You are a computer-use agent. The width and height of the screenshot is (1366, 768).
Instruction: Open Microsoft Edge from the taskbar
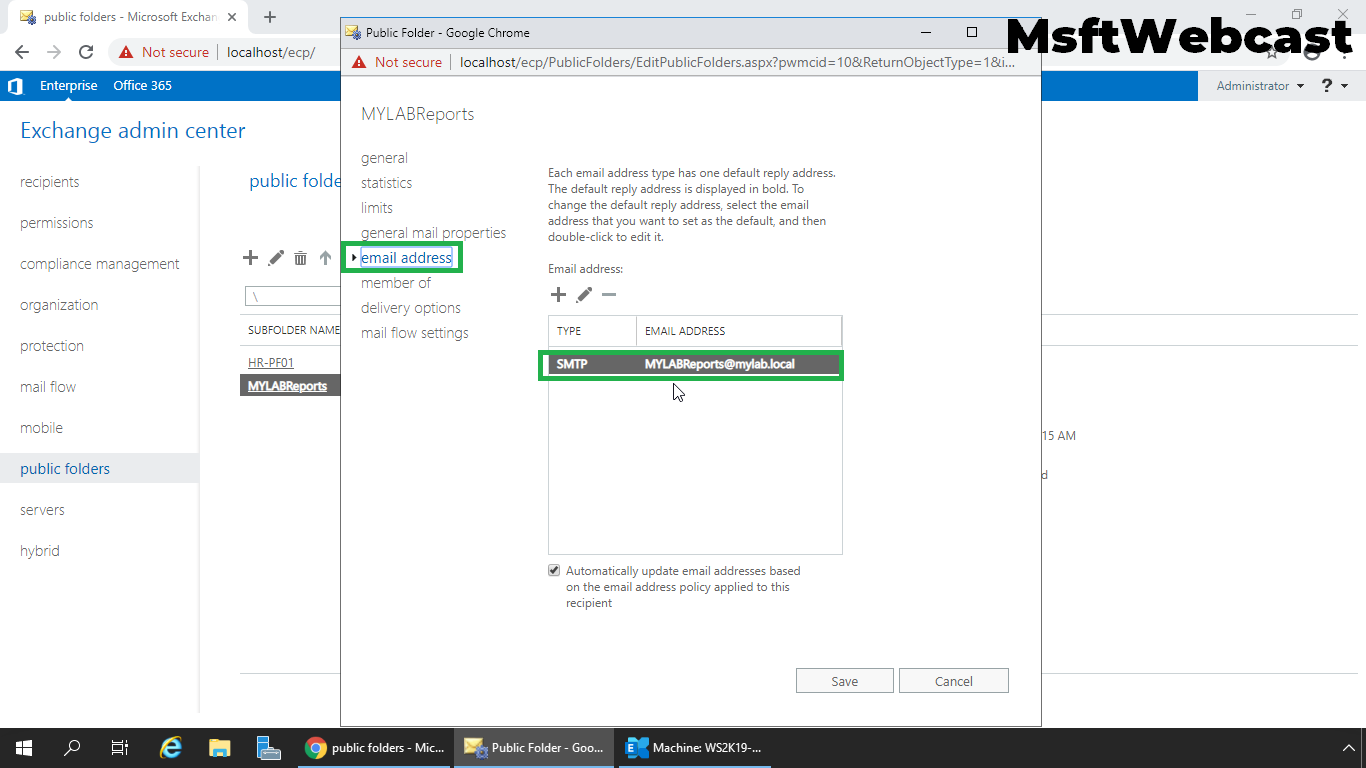click(x=170, y=747)
